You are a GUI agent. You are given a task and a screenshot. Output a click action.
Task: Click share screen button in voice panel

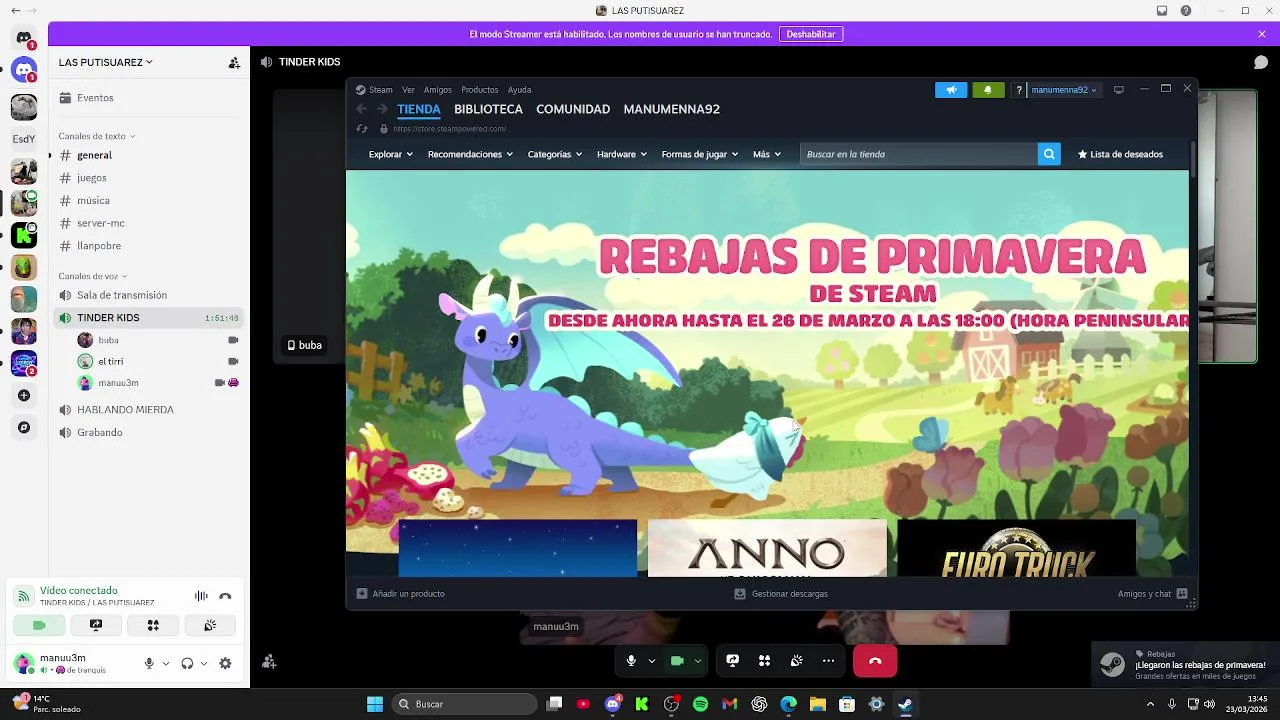coord(96,625)
